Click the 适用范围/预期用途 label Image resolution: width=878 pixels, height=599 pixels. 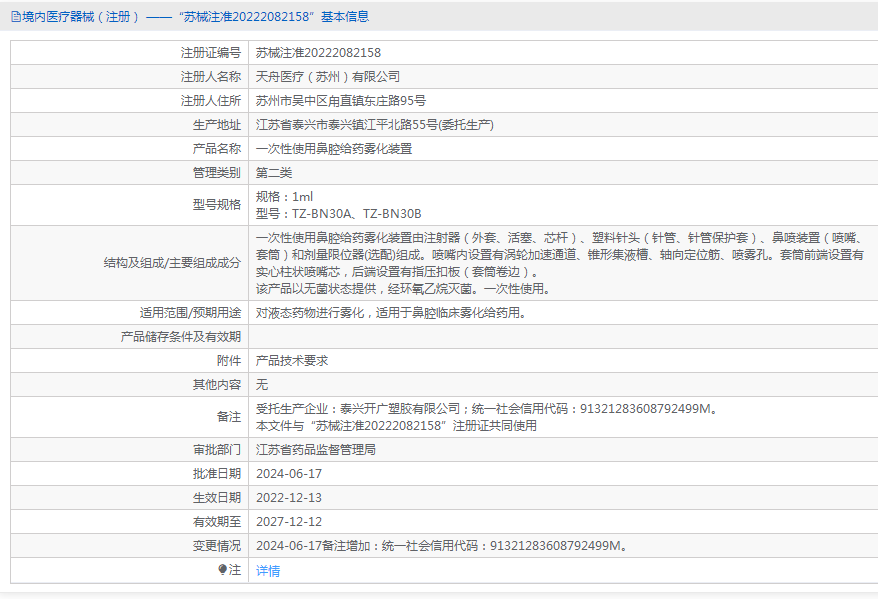[190, 313]
